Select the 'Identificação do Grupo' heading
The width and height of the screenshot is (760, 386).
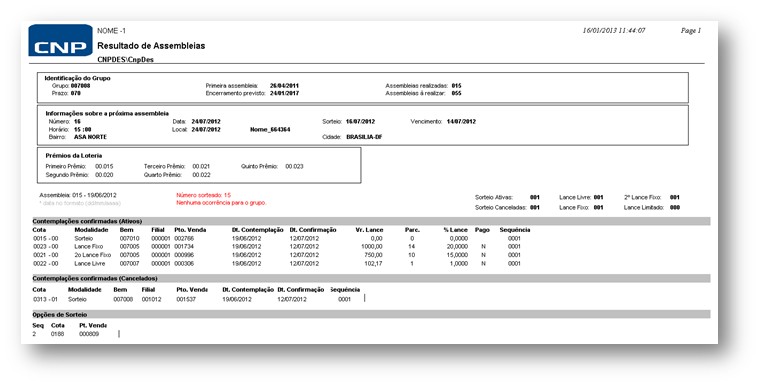78,78
